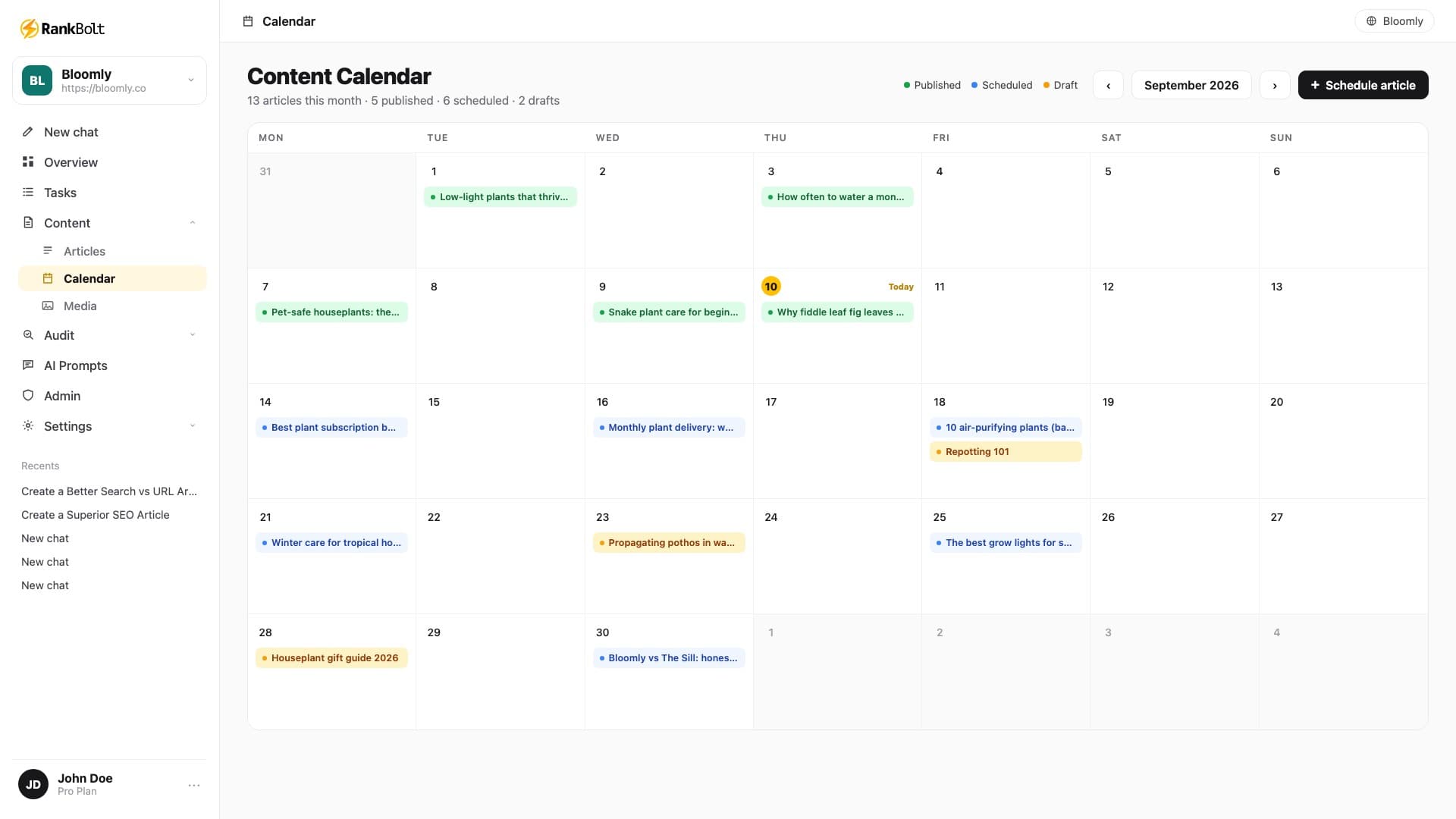The height and width of the screenshot is (819, 1456).
Task: Open the Low-light plants article event
Action: pos(500,196)
